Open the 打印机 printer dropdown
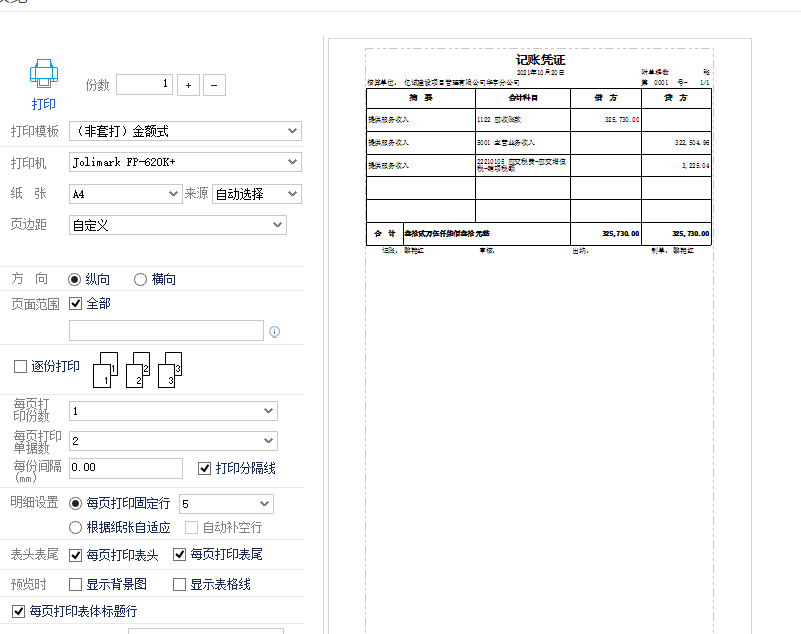The height and width of the screenshot is (634, 801). 185,162
